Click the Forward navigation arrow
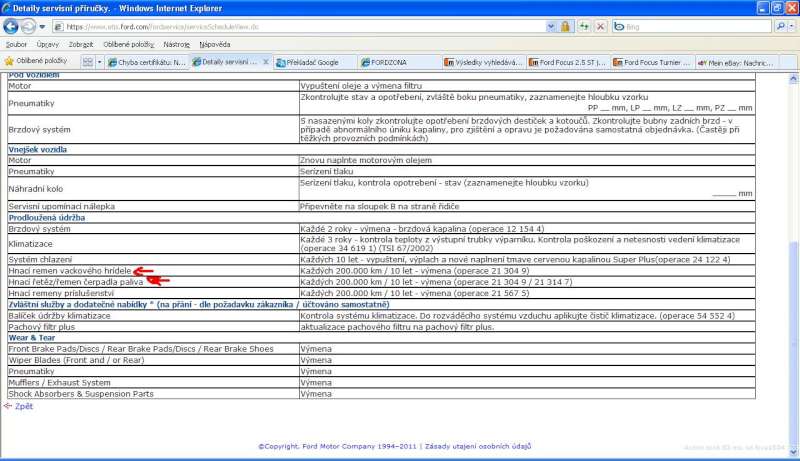800x461 pixels. [x=30, y=26]
